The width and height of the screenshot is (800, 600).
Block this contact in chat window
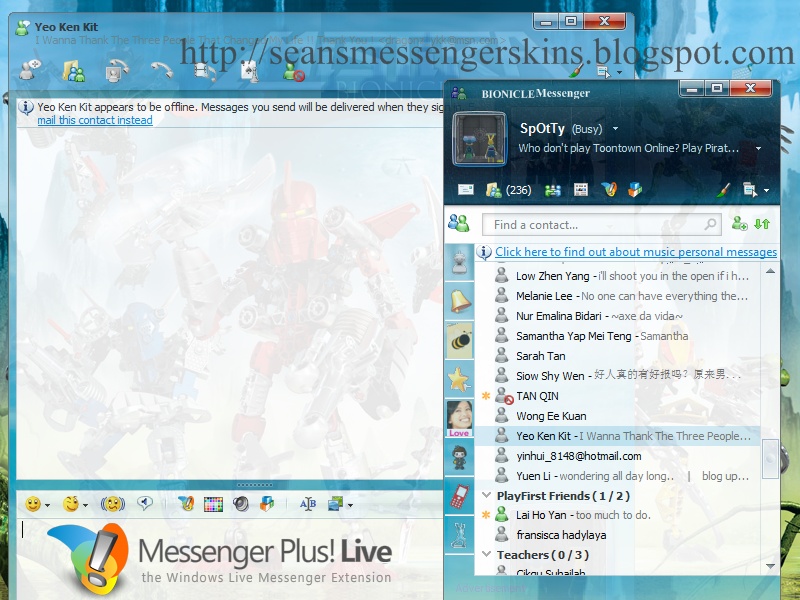(294, 71)
